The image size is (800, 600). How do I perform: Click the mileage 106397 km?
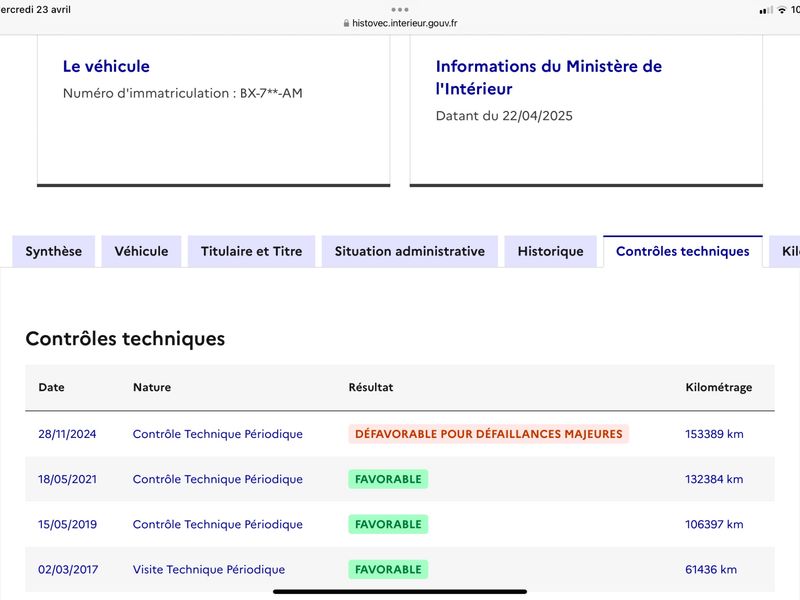click(x=714, y=524)
